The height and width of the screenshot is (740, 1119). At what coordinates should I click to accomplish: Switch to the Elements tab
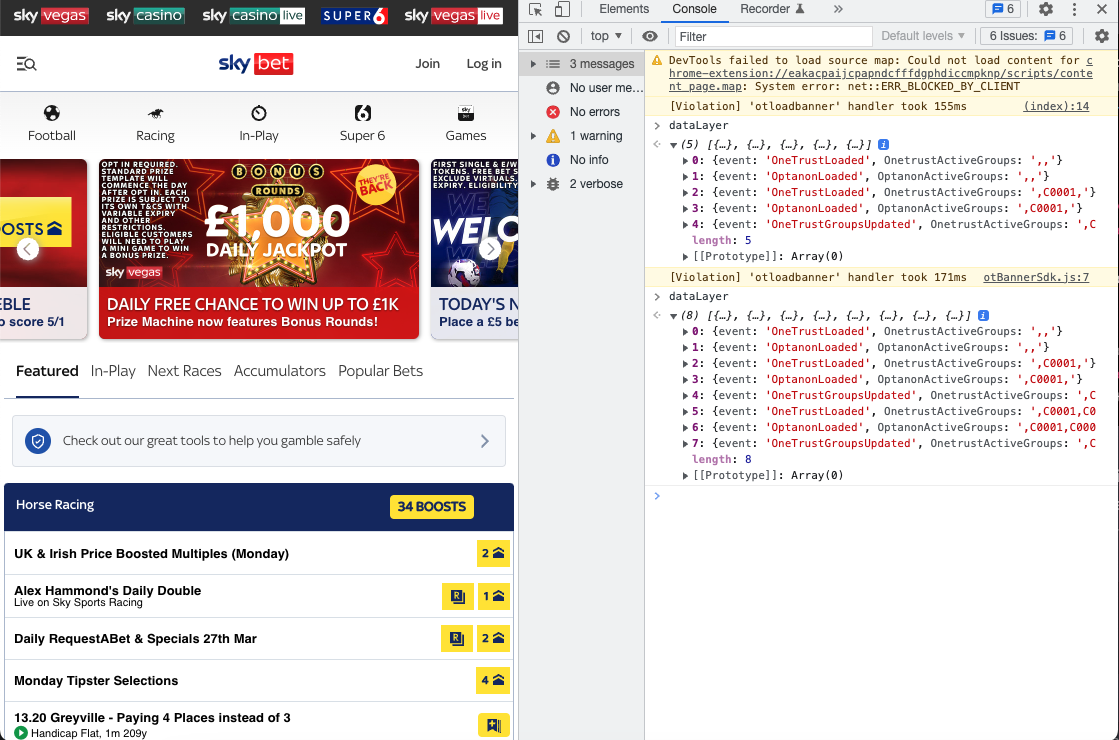[x=624, y=9]
